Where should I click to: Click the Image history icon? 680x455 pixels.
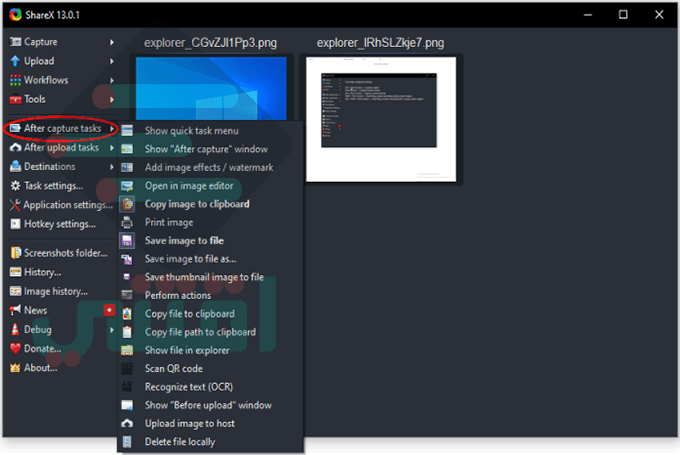tap(15, 291)
